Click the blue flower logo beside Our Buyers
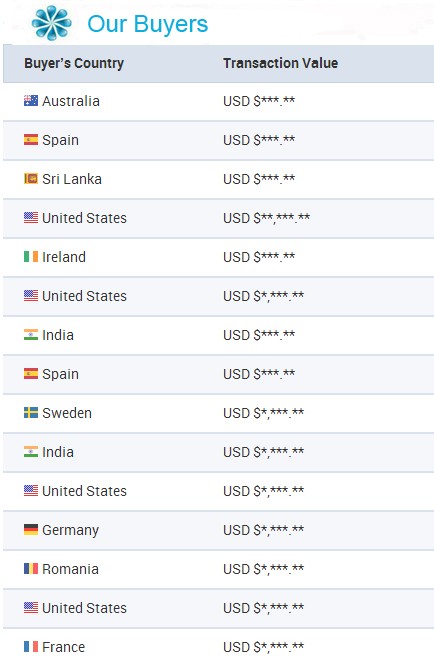 click(x=52, y=23)
